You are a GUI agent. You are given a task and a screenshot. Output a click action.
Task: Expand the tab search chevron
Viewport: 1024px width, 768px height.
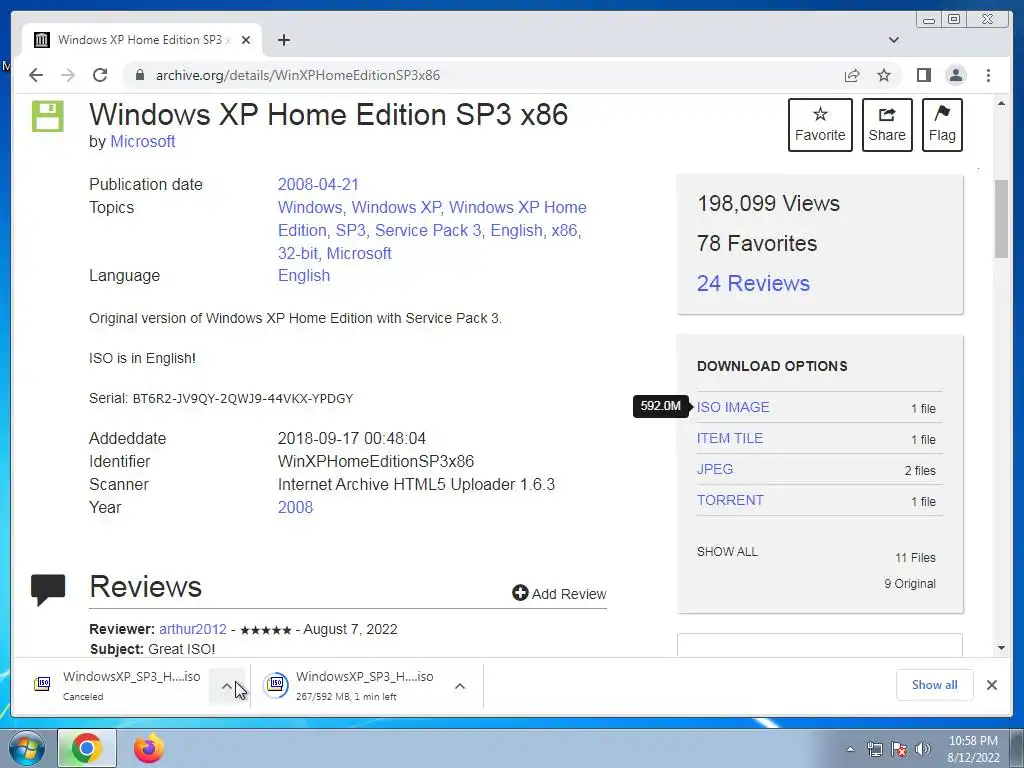[x=894, y=40]
